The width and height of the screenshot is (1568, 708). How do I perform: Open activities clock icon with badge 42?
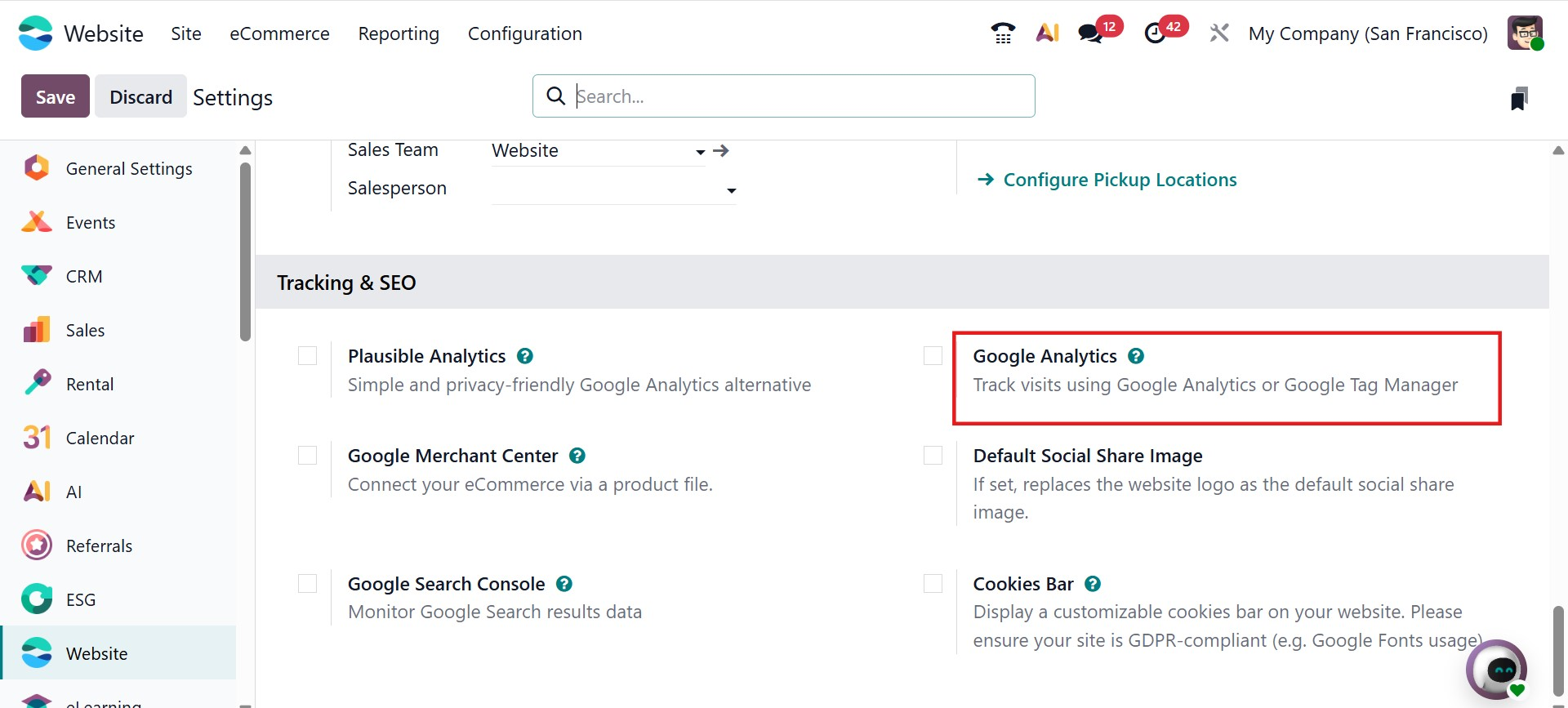click(1155, 33)
